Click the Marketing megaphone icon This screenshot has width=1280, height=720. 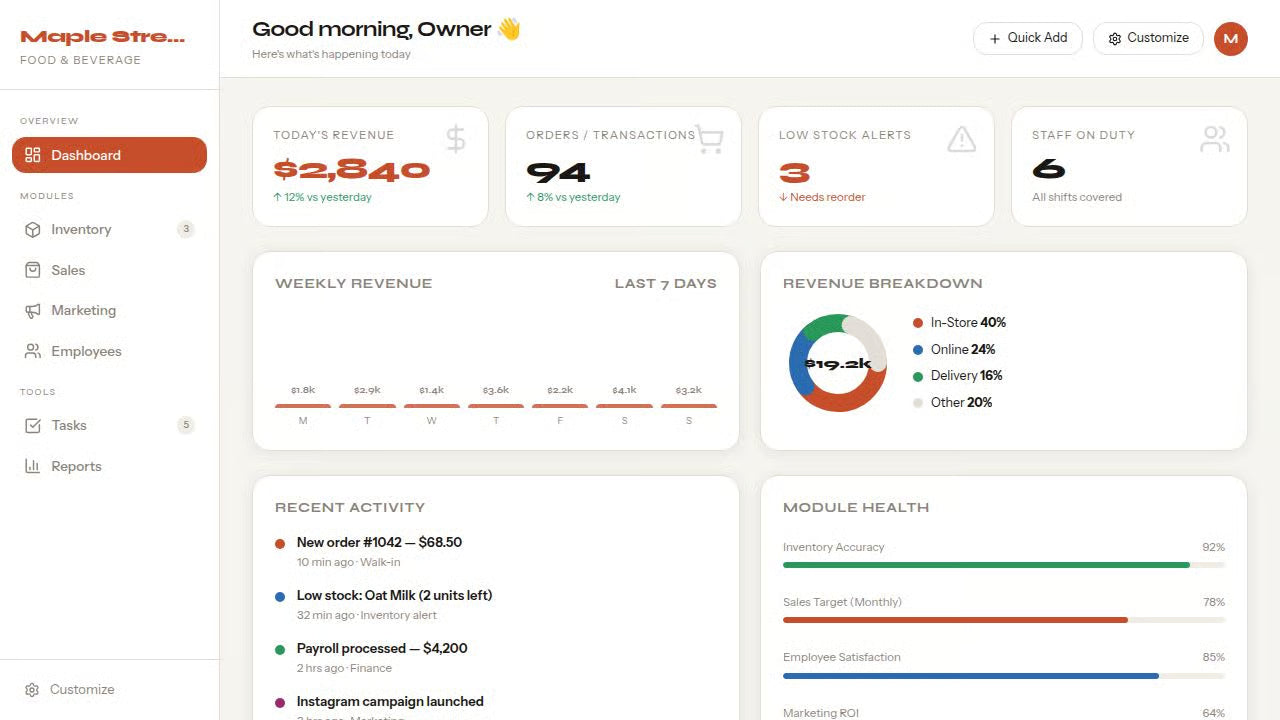31,310
